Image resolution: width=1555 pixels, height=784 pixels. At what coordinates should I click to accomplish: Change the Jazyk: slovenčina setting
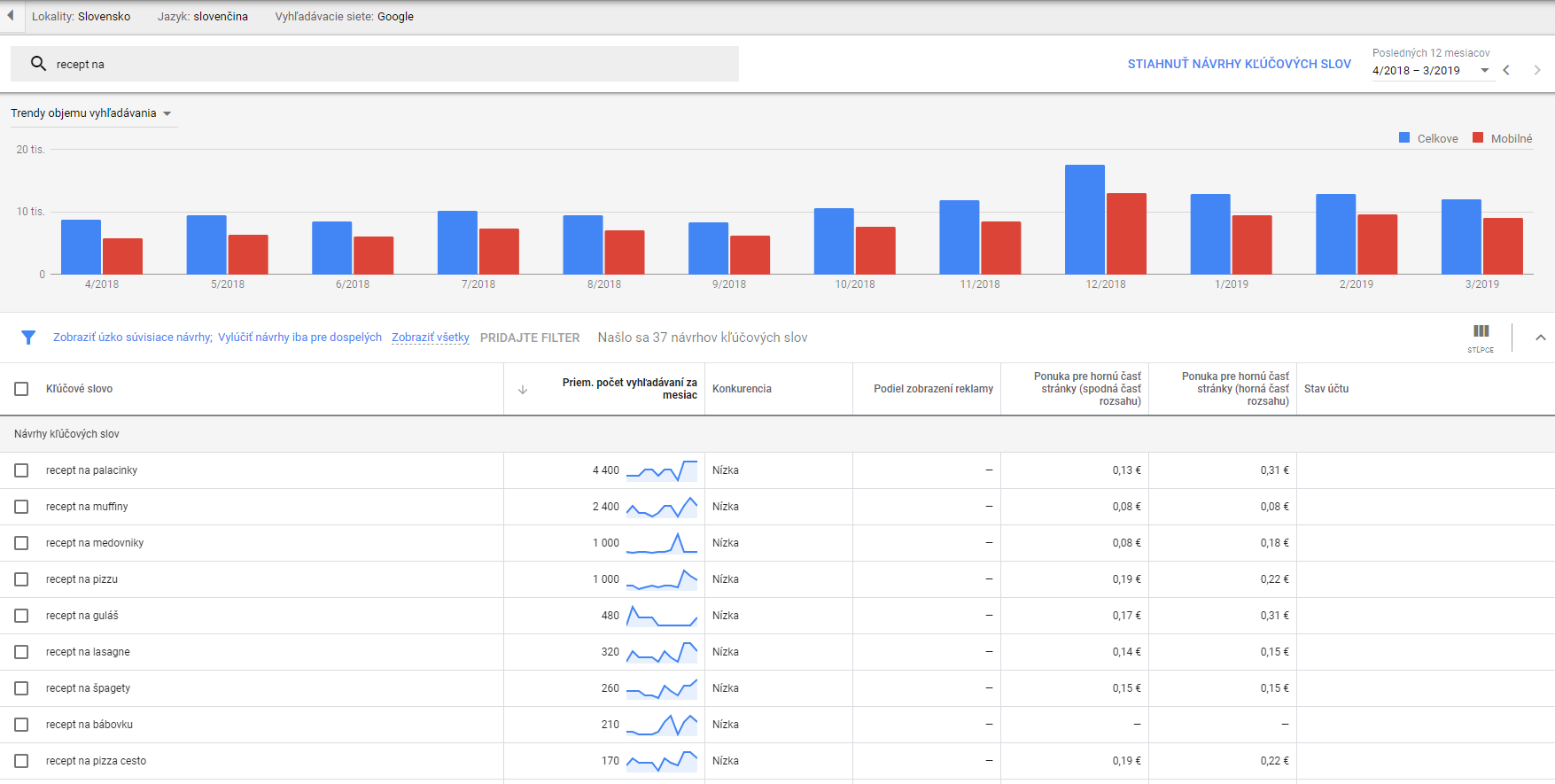203,17
